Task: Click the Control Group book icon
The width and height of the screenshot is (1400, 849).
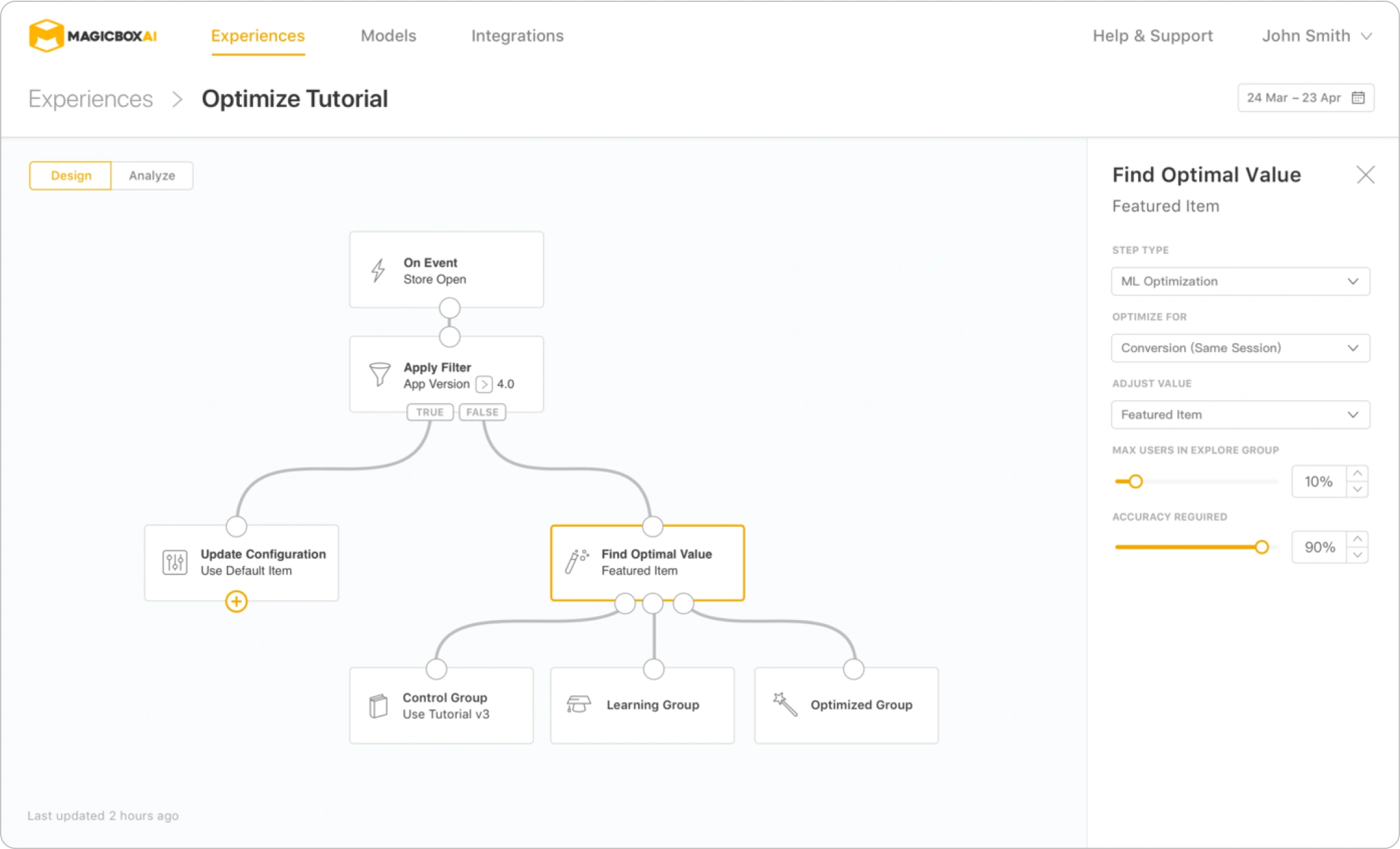Action: pos(379,706)
